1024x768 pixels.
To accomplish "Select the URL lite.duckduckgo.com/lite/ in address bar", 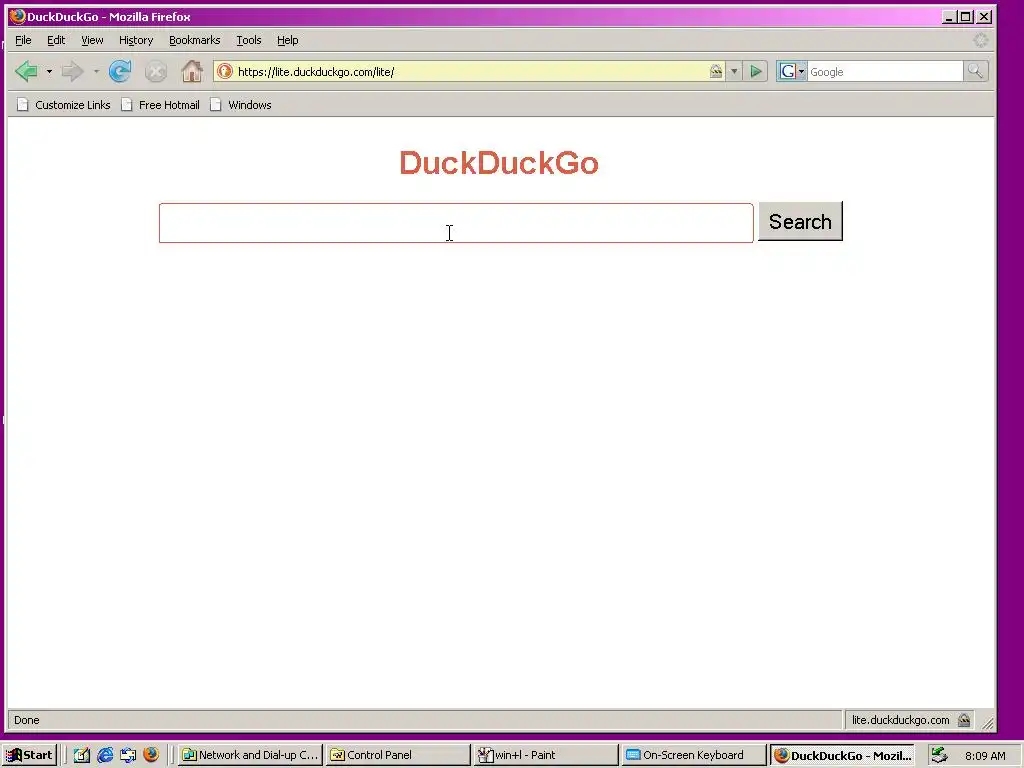I will 316,72.
